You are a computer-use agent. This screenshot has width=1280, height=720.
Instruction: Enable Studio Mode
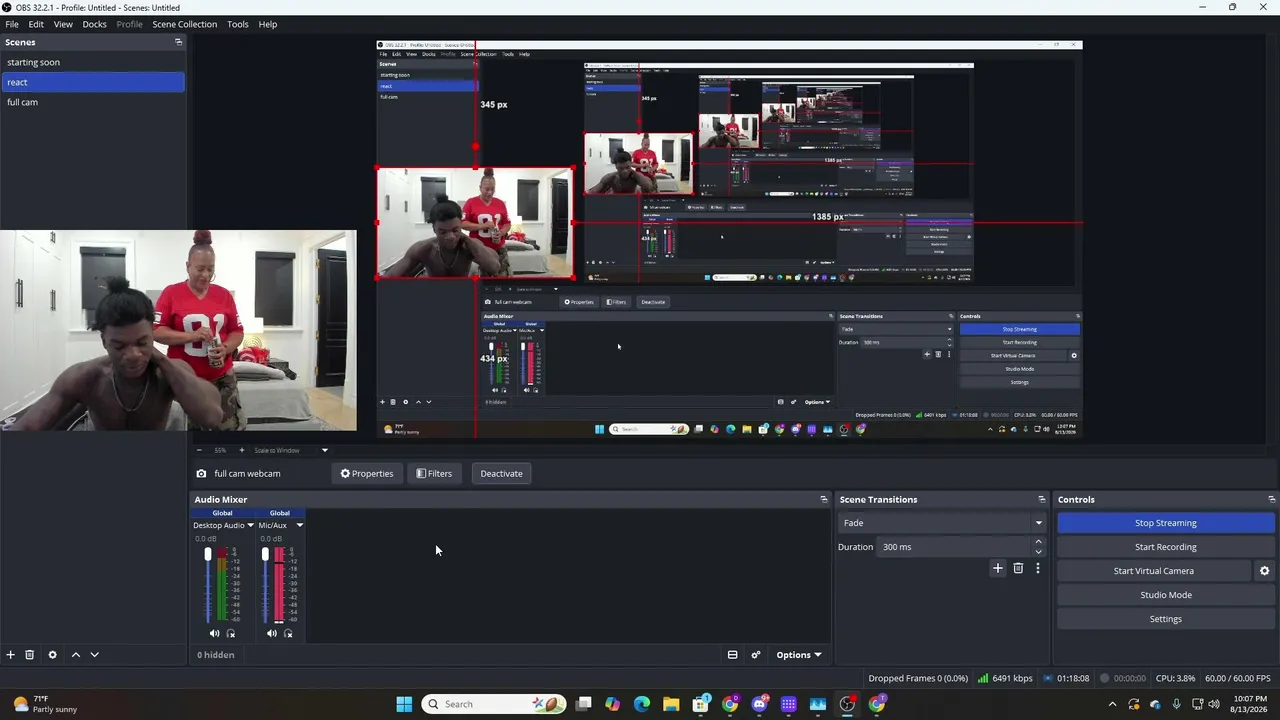[1165, 595]
